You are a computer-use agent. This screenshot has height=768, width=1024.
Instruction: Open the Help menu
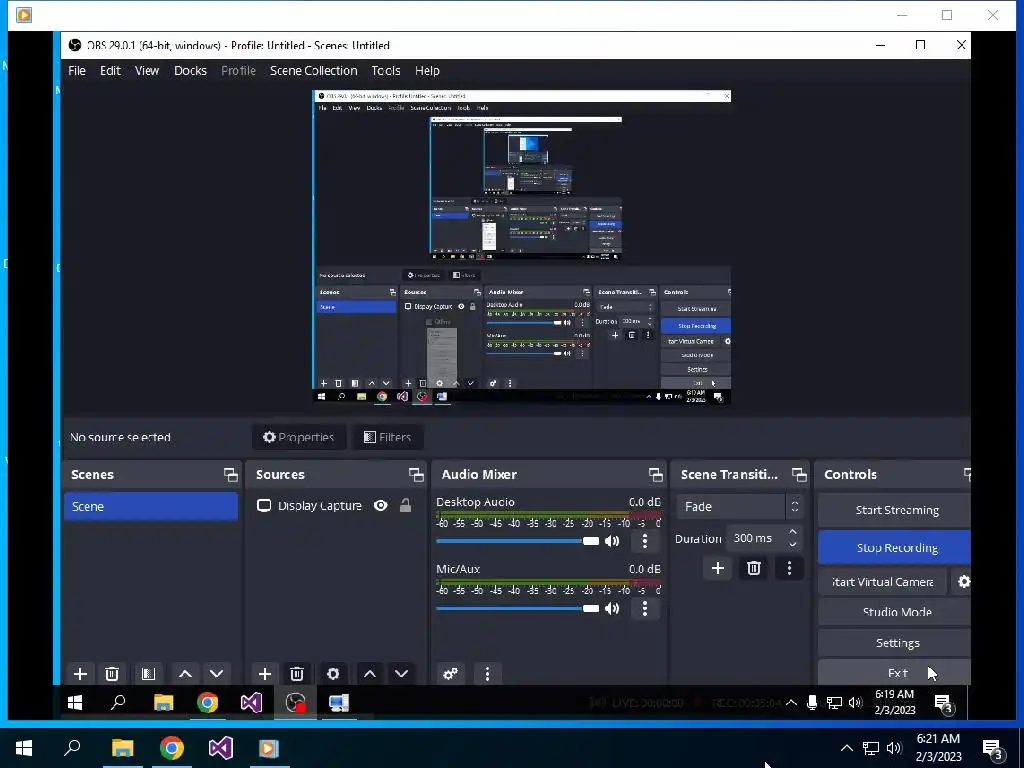pyautogui.click(x=427, y=71)
